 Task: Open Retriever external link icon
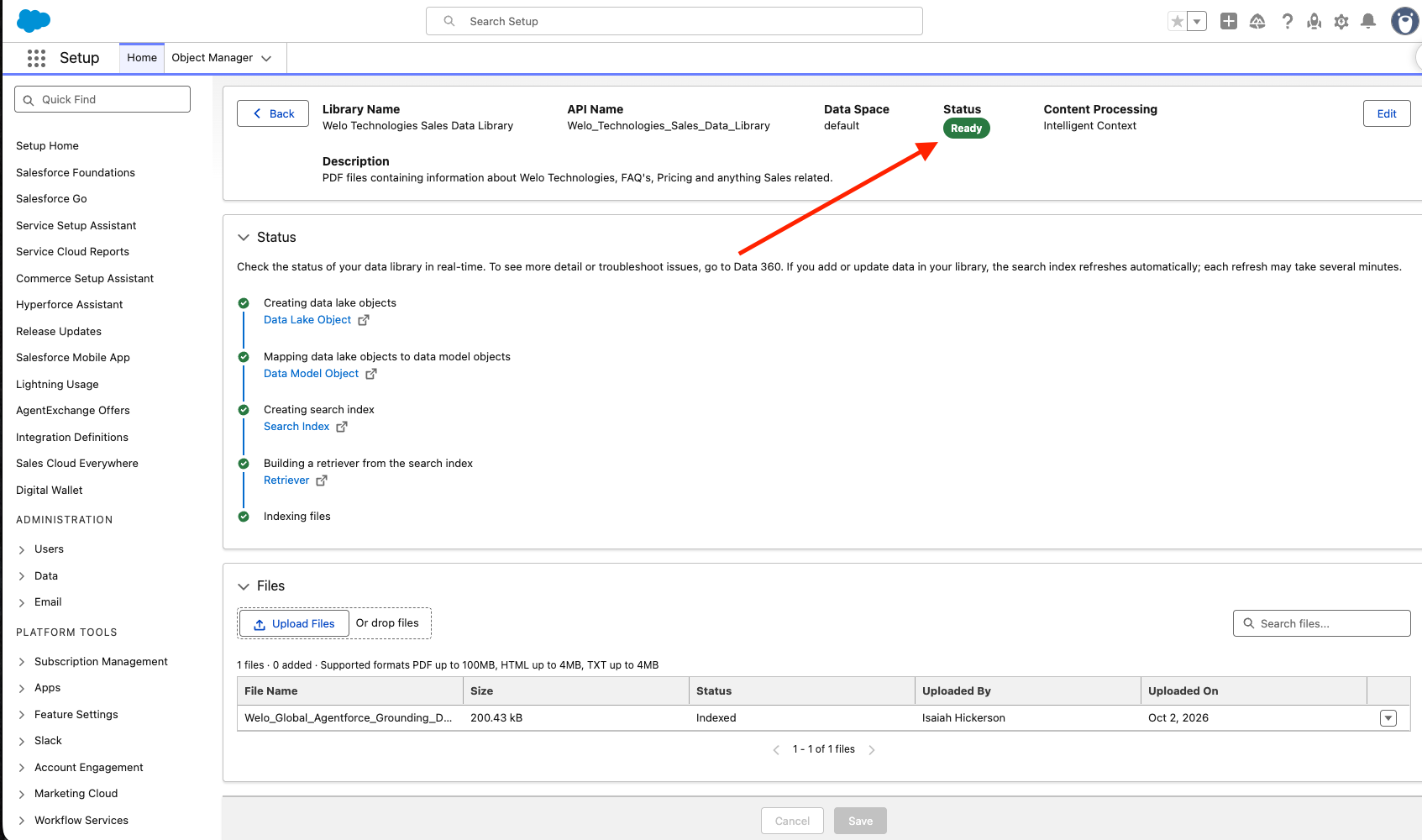322,480
